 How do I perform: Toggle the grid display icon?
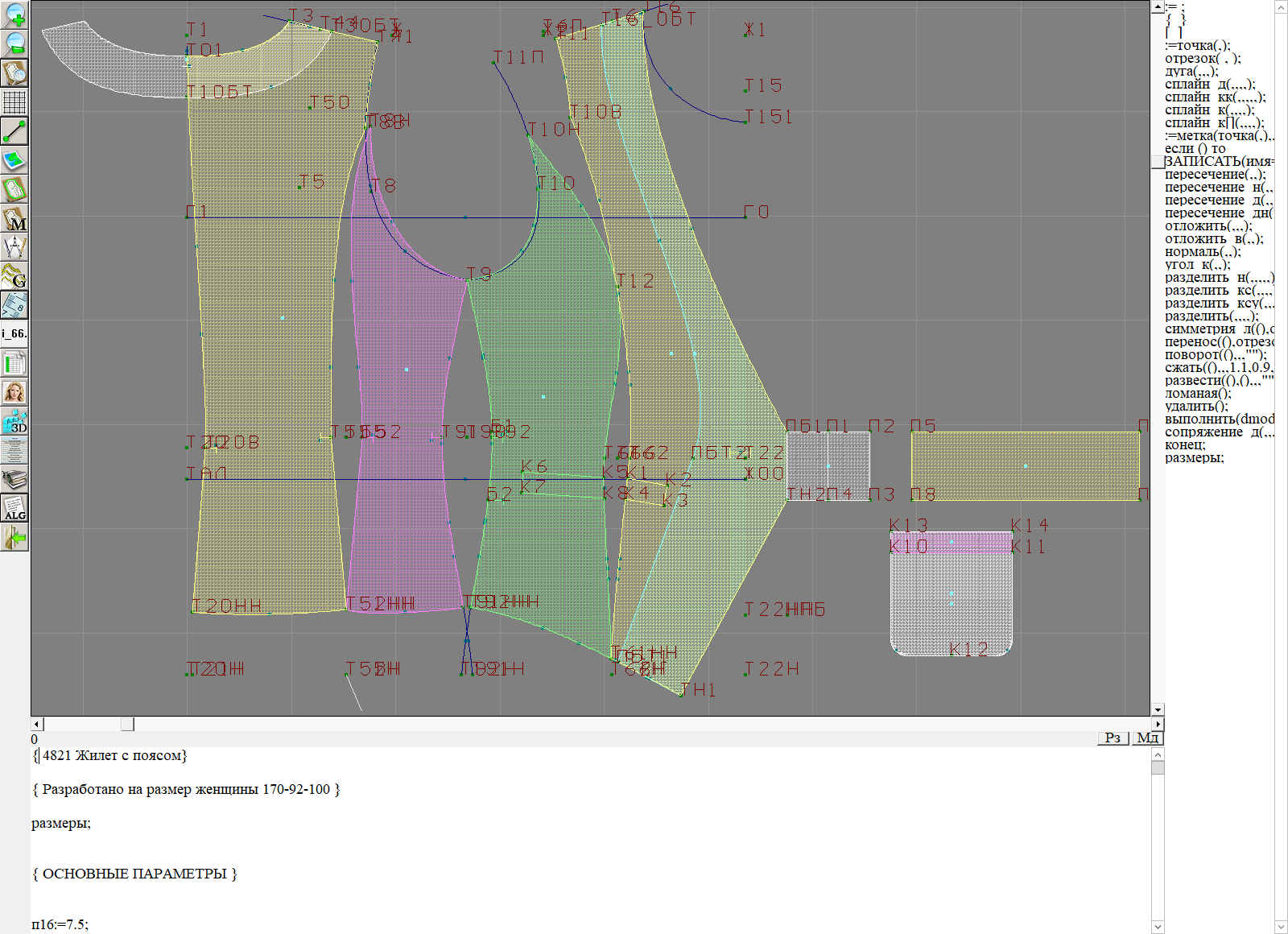14,102
